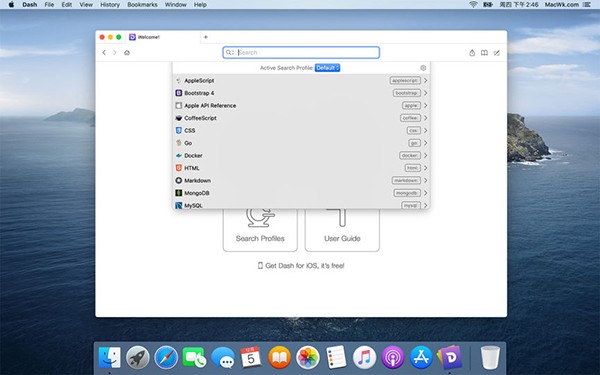Image resolution: width=600 pixels, height=375 pixels.
Task: Follow the Get Dash for iOS link
Action: (x=301, y=266)
